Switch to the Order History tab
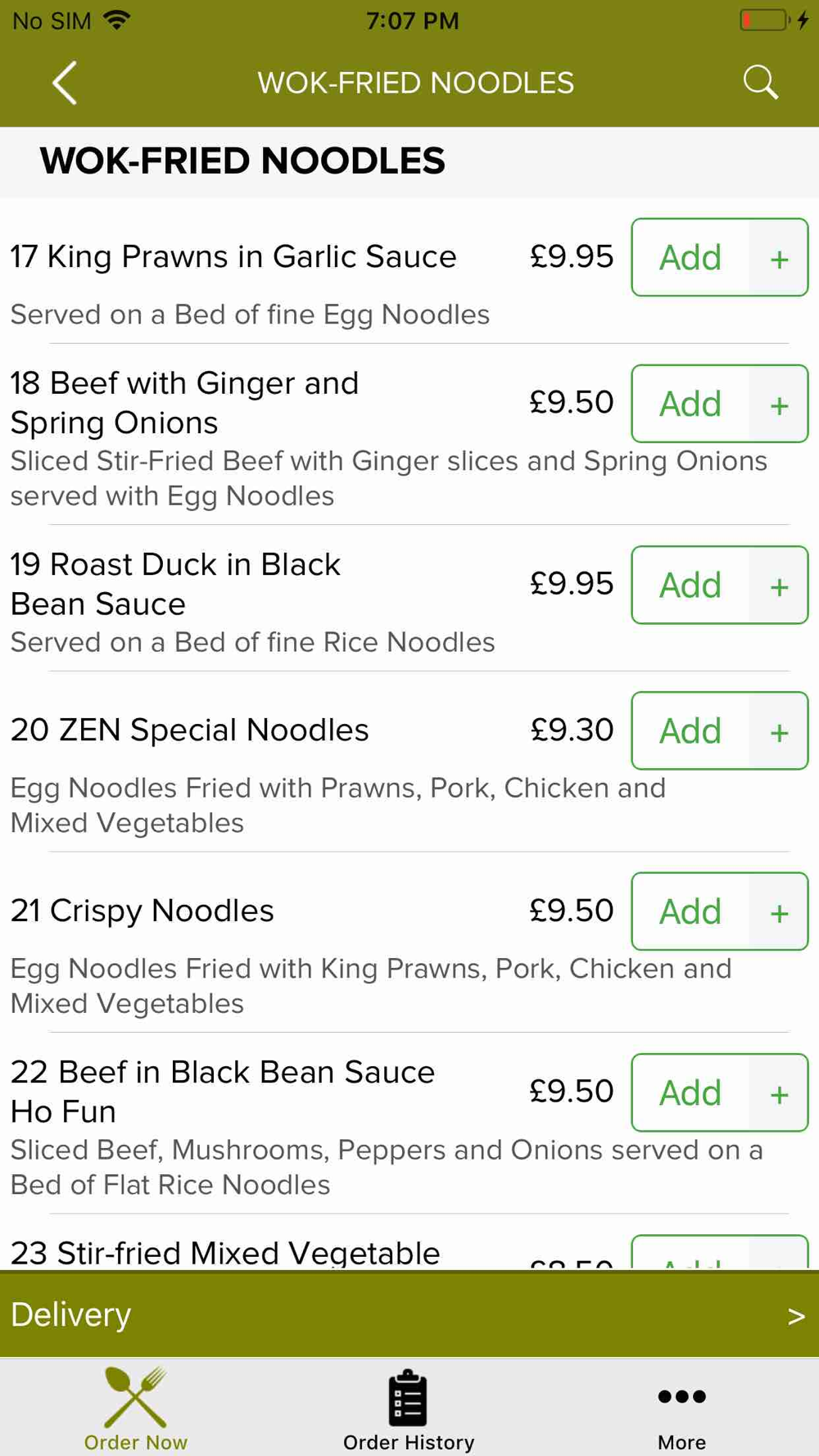The width and height of the screenshot is (819, 1456). [409, 1408]
